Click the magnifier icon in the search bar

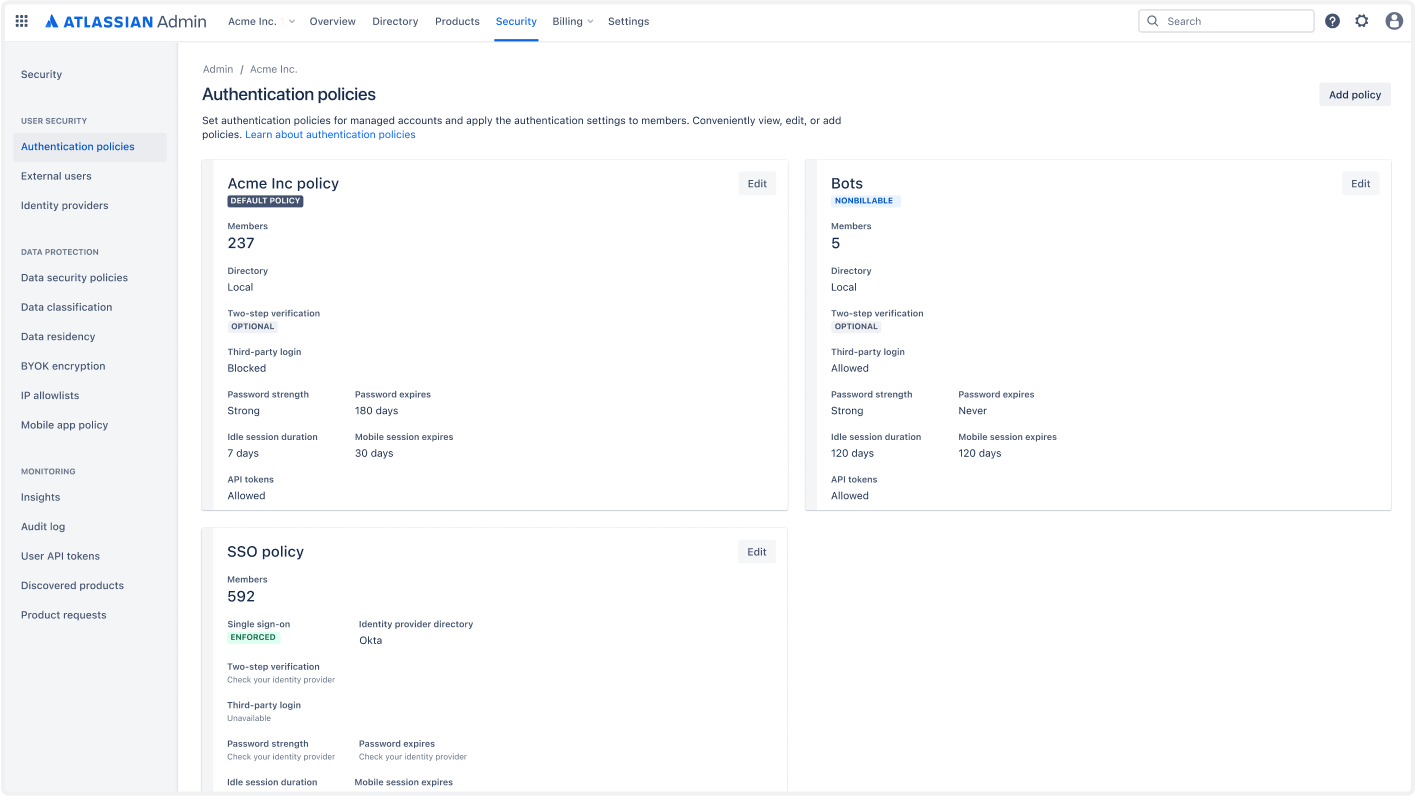(1152, 20)
